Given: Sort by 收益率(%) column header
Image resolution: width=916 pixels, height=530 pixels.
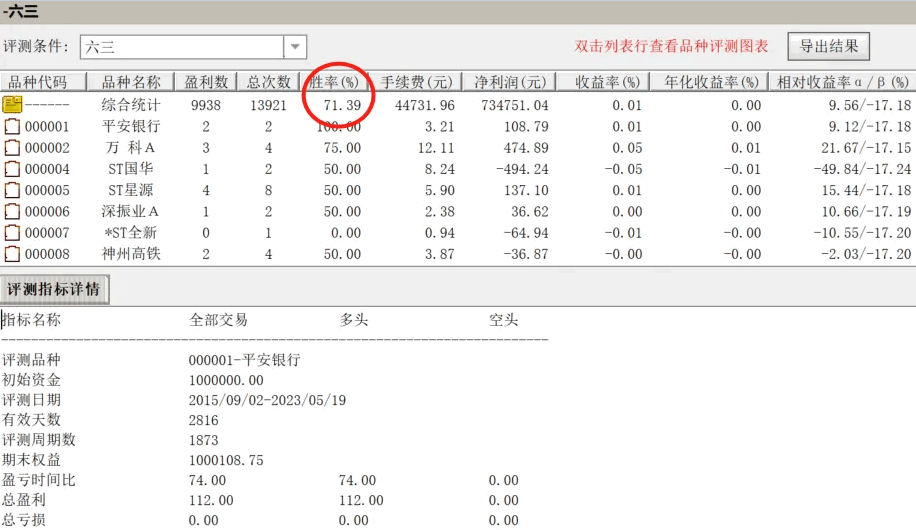Looking at the screenshot, I should (602, 82).
